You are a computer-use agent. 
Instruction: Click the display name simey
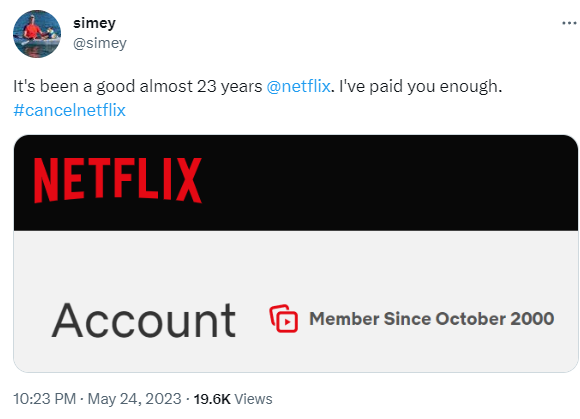coord(94,23)
